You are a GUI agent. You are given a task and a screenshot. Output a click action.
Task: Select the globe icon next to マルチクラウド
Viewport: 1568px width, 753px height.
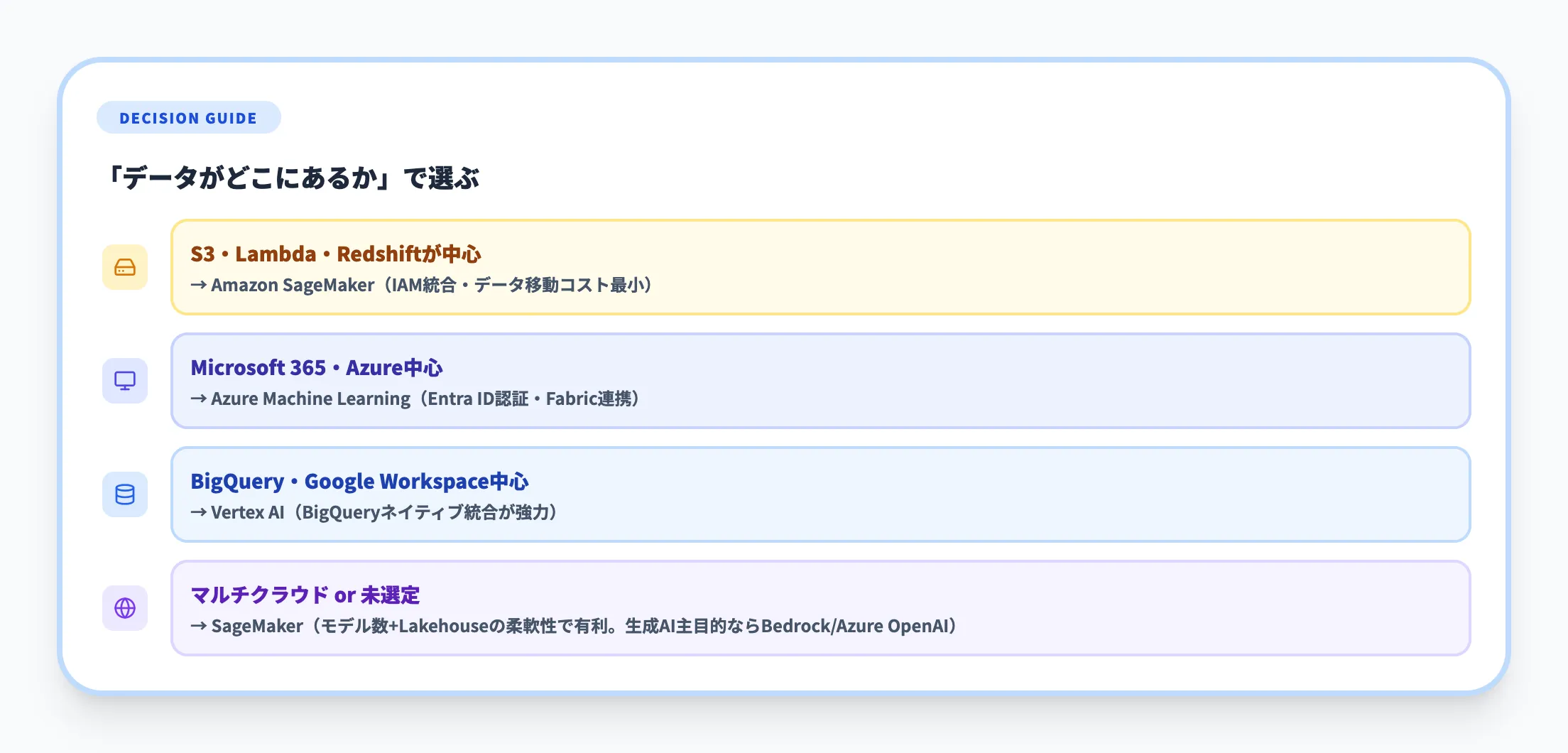coord(125,608)
